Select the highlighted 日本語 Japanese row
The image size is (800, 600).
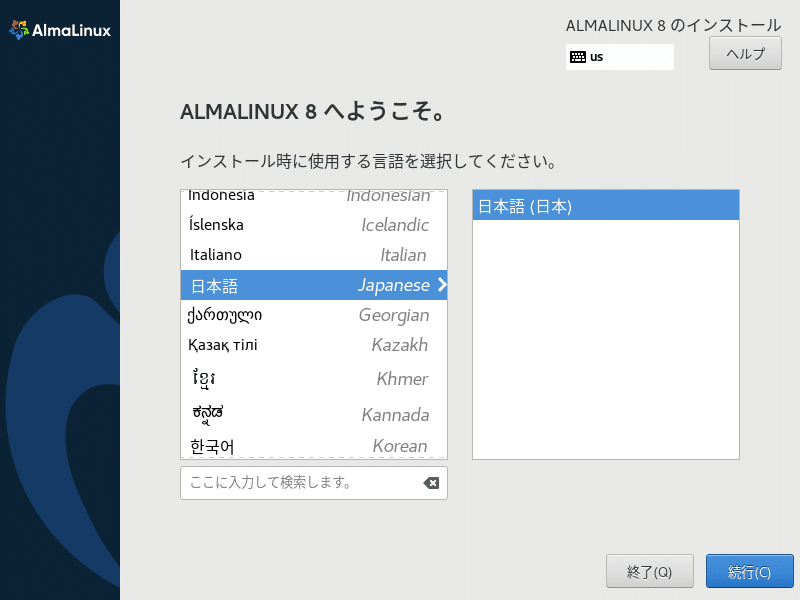point(314,285)
